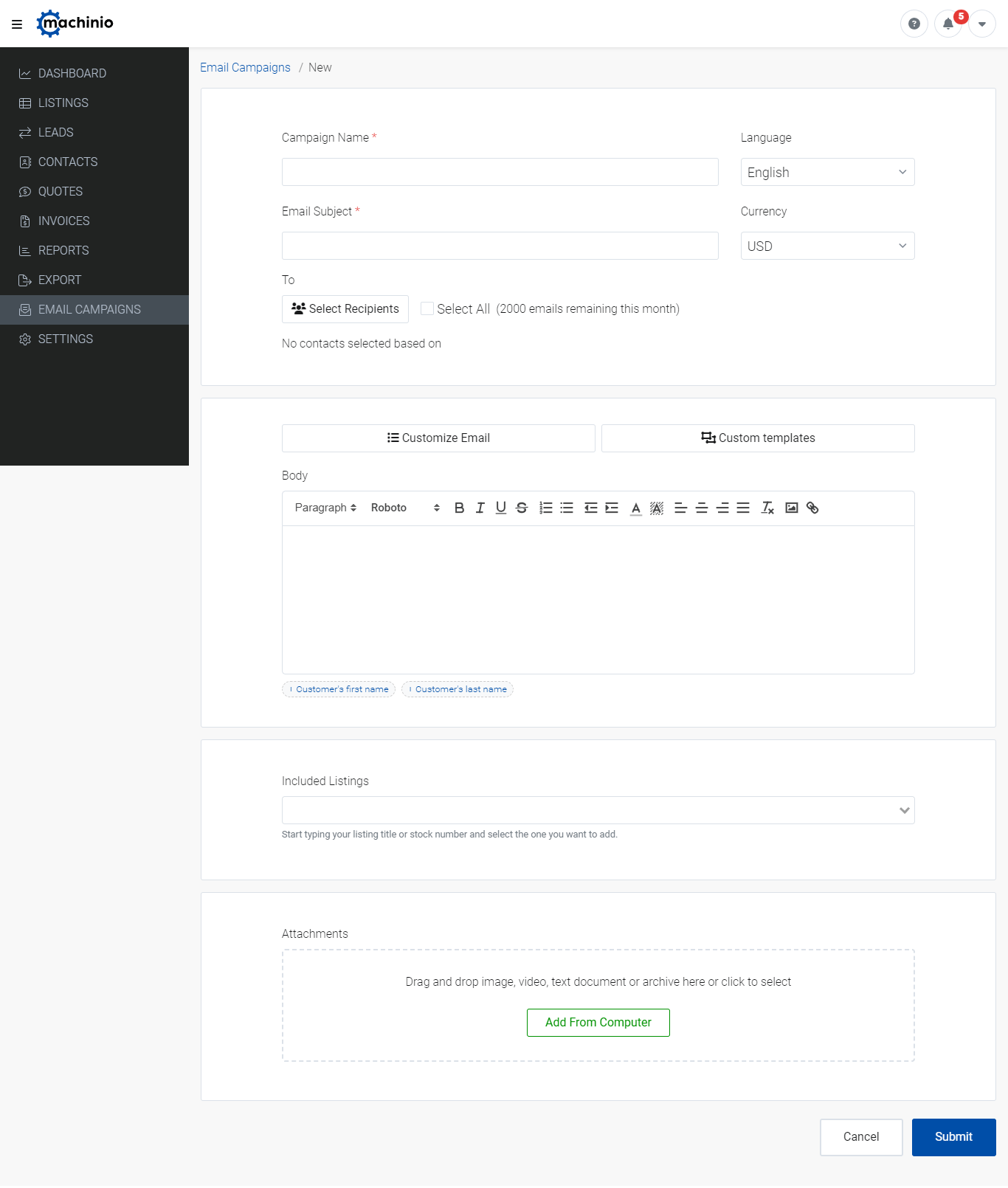Open the Language dropdown
The width and height of the screenshot is (1008, 1188).
click(x=827, y=172)
